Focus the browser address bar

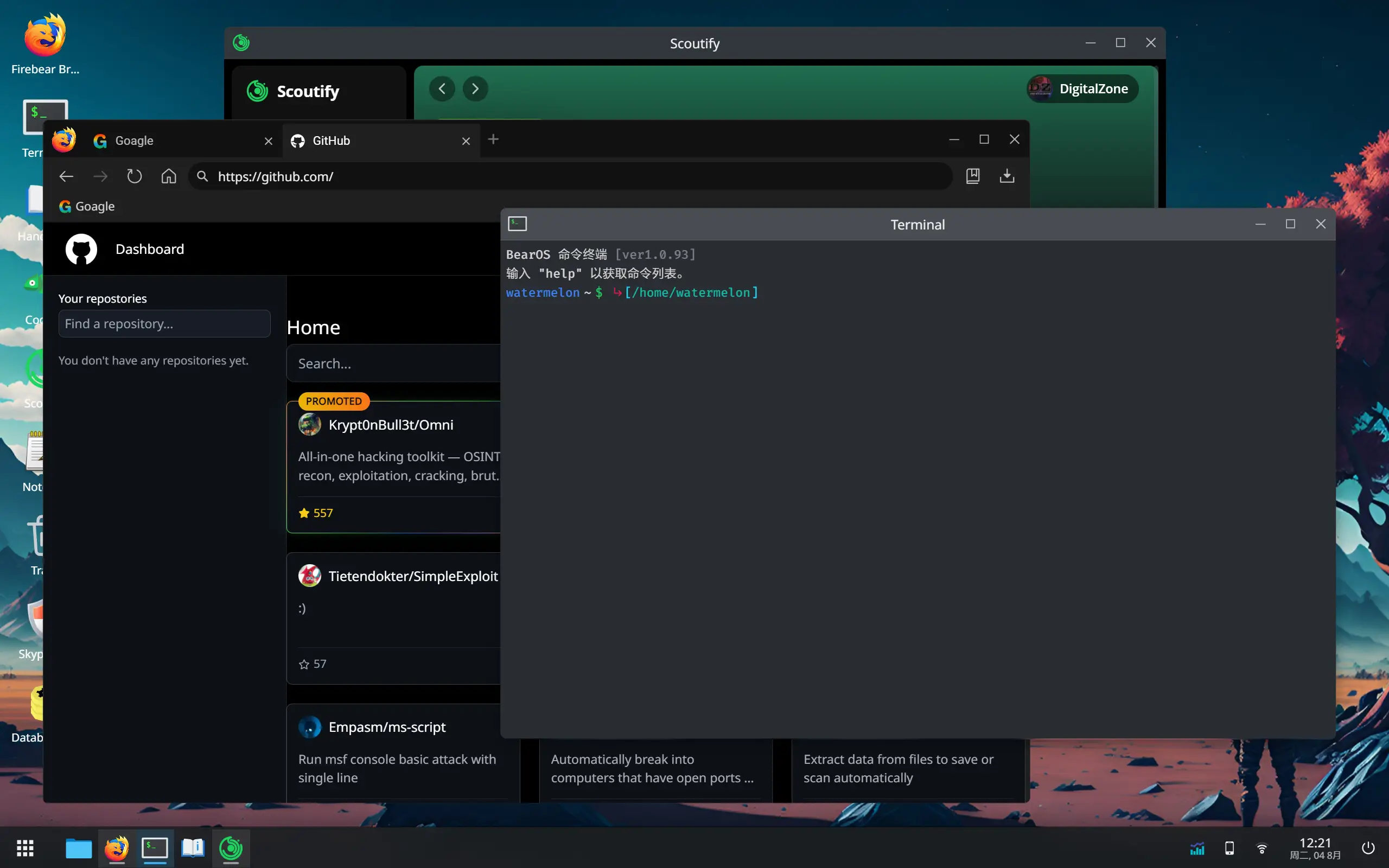(x=571, y=176)
